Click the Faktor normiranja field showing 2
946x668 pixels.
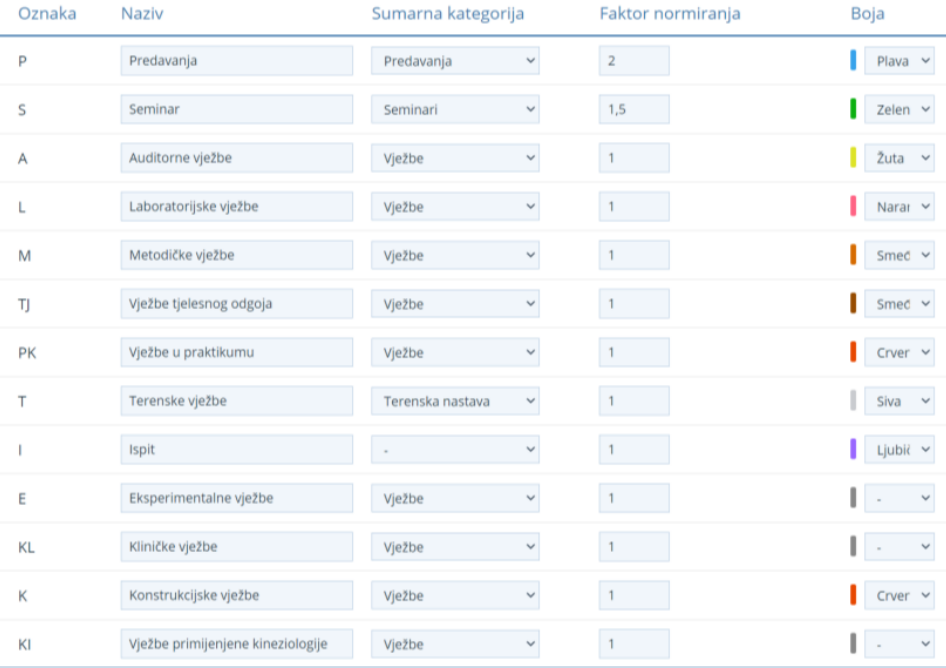[x=634, y=61]
